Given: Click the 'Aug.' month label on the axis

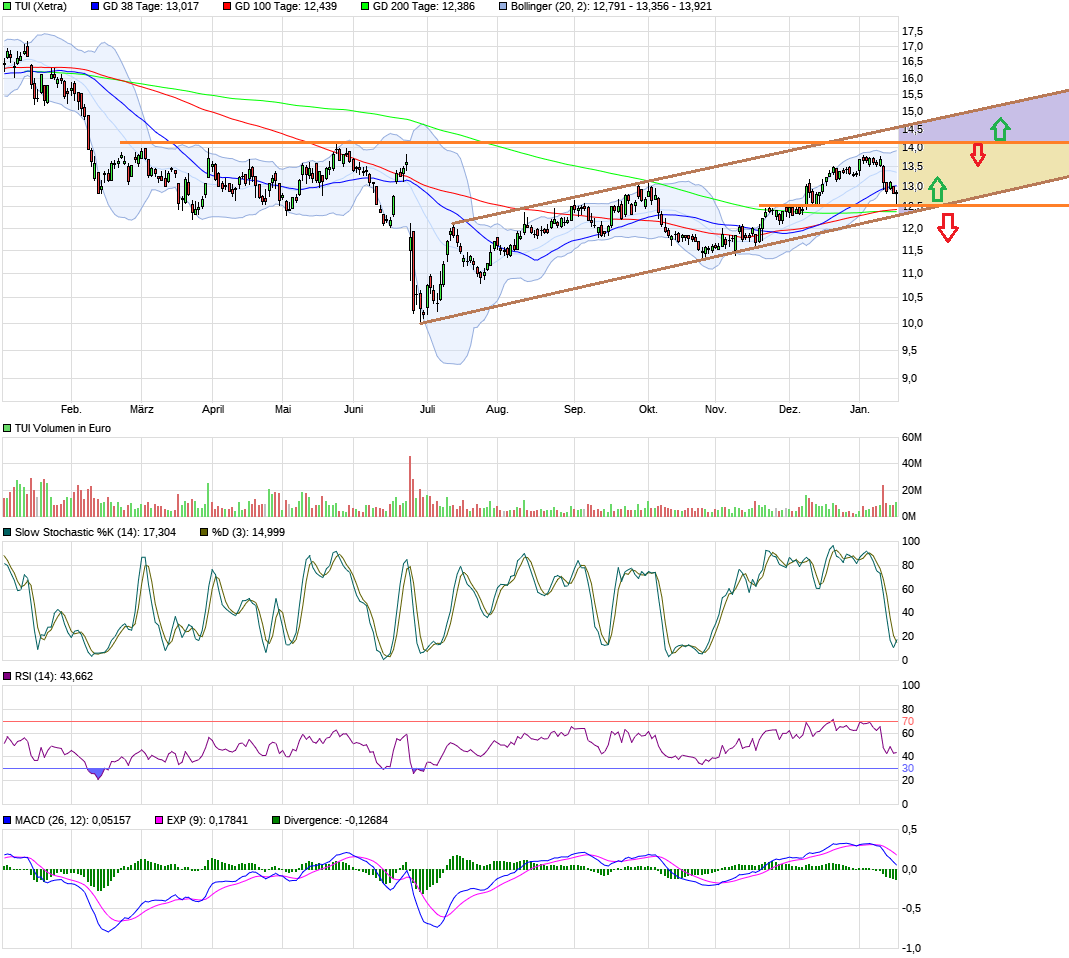Looking at the screenshot, I should tap(497, 409).
